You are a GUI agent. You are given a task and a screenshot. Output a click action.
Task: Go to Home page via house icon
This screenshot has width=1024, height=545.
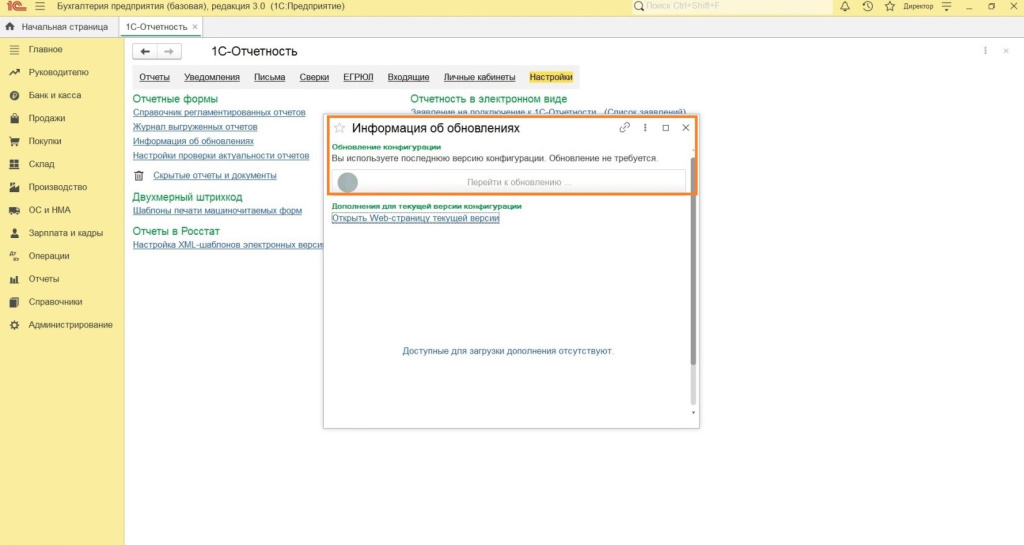tap(11, 26)
